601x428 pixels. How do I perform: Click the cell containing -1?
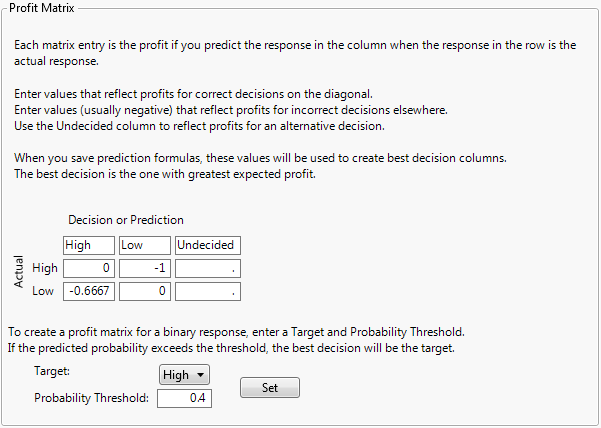tap(144, 268)
